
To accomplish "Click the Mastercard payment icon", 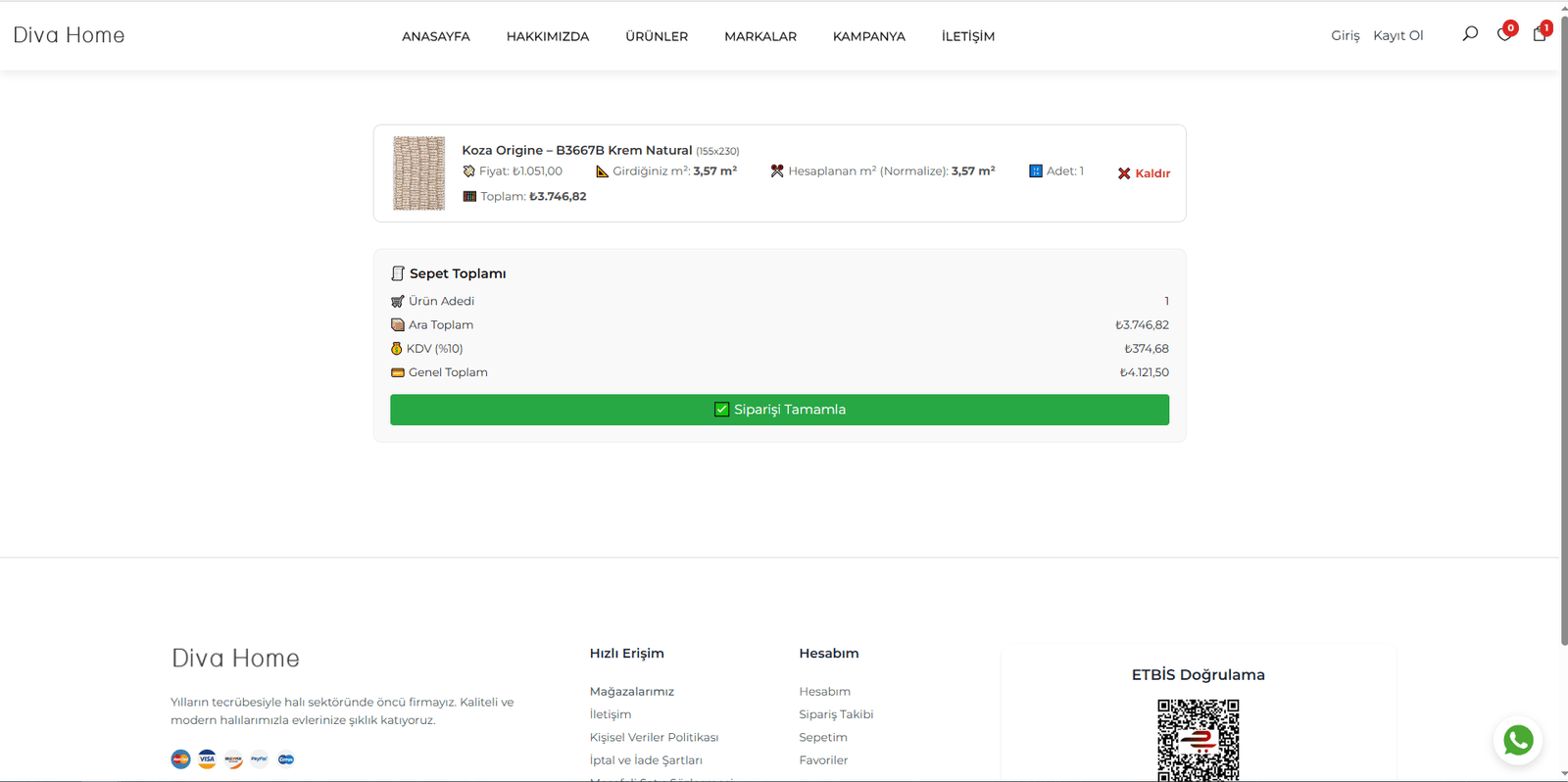I will point(180,759).
